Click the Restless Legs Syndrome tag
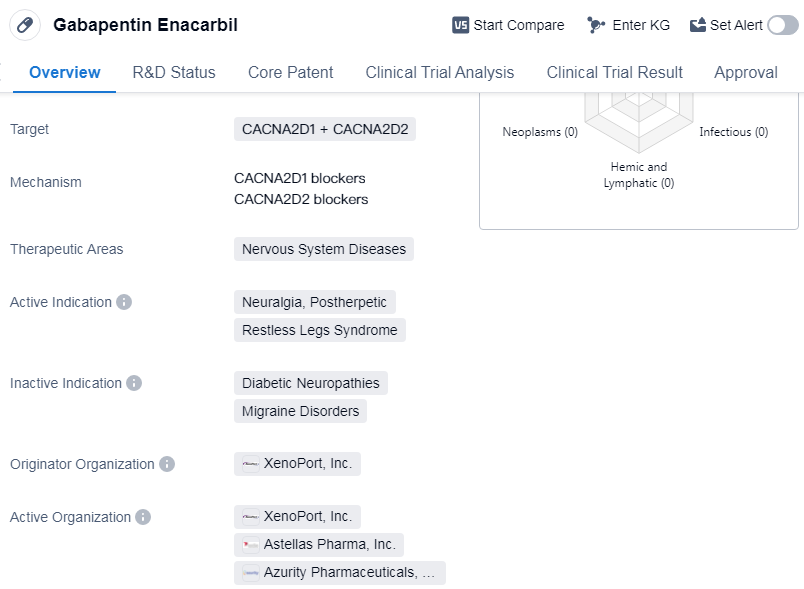The width and height of the screenshot is (804, 589). click(320, 330)
